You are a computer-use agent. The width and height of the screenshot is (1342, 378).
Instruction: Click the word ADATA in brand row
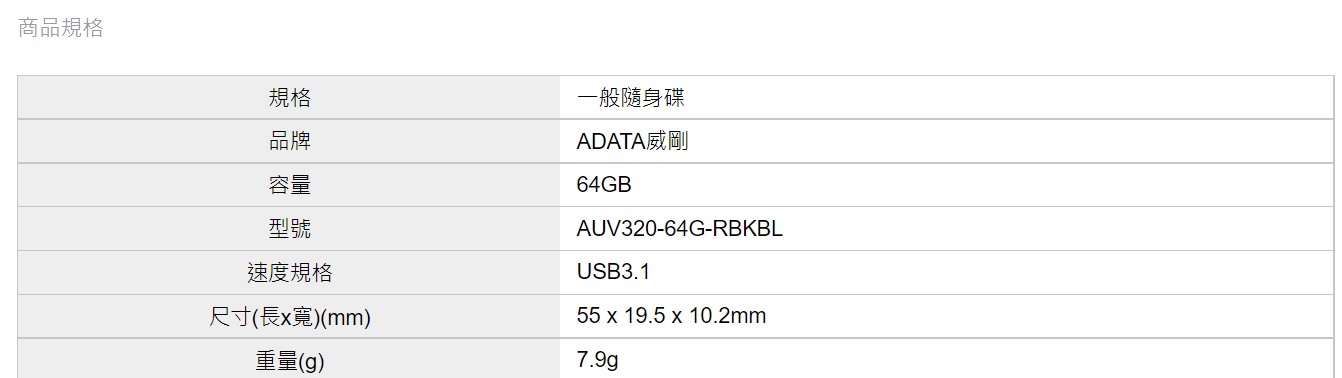[x=611, y=142]
